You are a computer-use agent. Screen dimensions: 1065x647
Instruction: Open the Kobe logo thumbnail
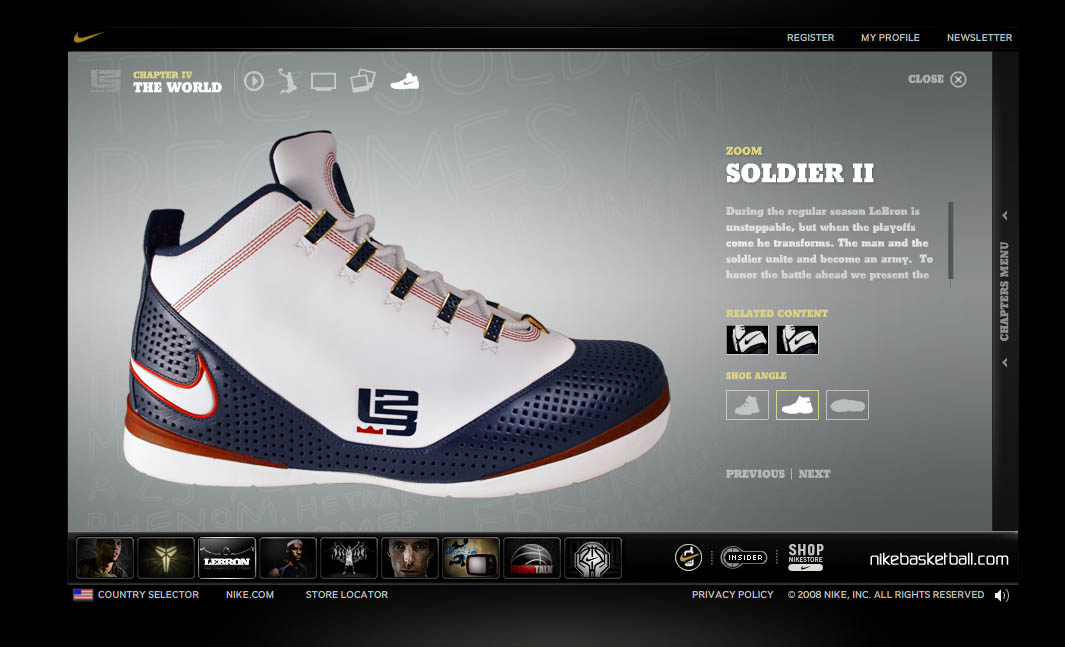click(x=166, y=558)
